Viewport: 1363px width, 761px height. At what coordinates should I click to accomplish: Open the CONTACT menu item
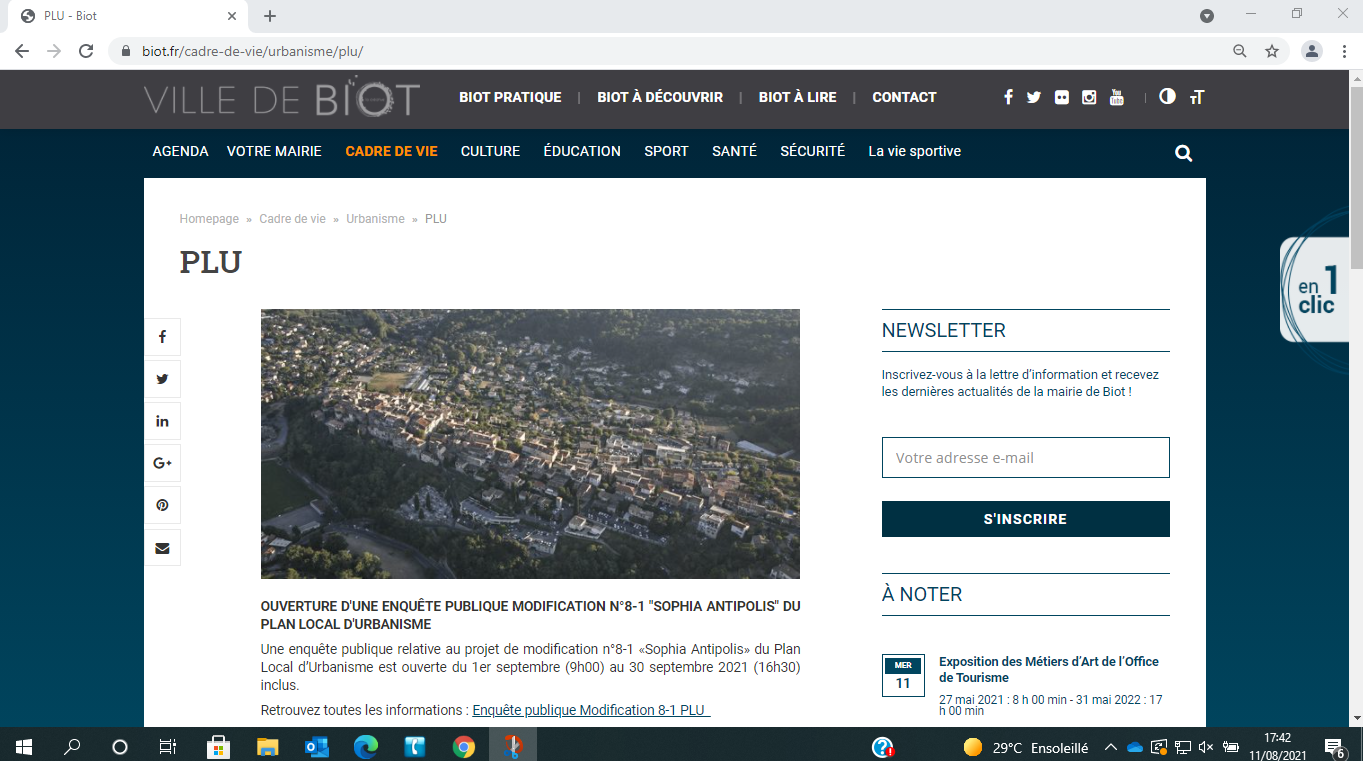(x=904, y=97)
